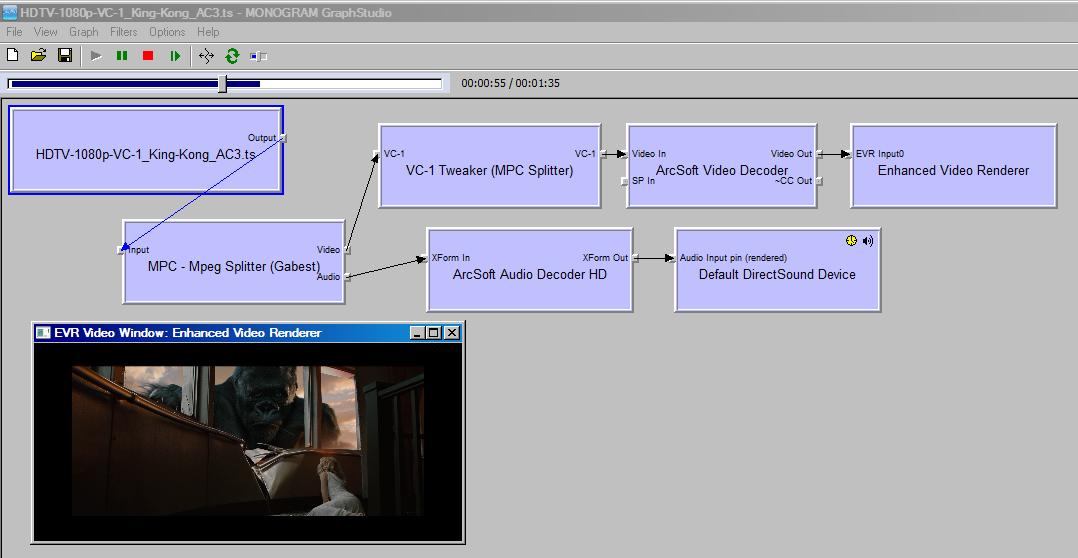
Task: Open the Graph menu
Action: (x=83, y=32)
